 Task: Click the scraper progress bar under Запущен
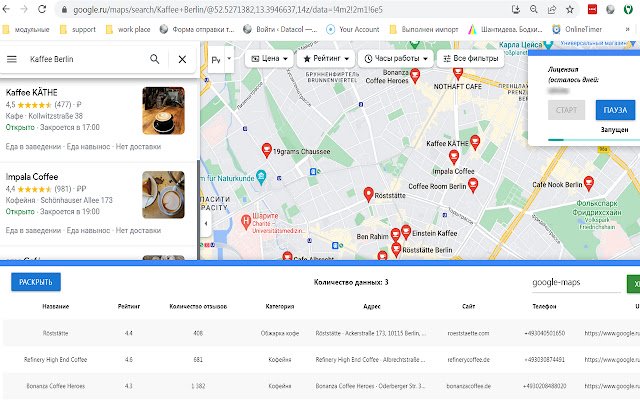pyautogui.click(x=594, y=140)
